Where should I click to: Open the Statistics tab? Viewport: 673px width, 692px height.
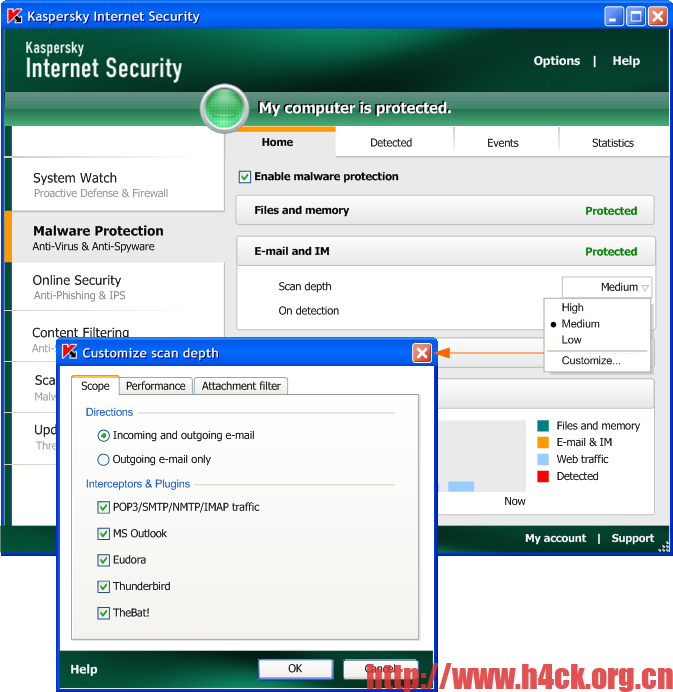613,143
